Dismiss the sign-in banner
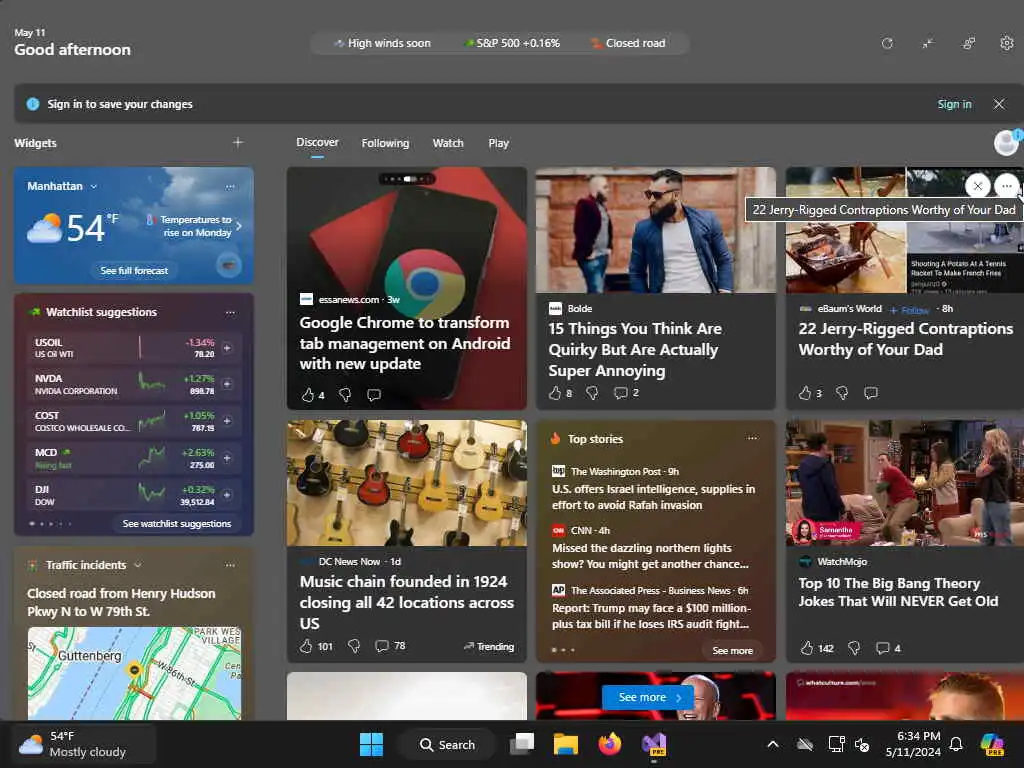Image resolution: width=1024 pixels, height=768 pixels. click(999, 104)
